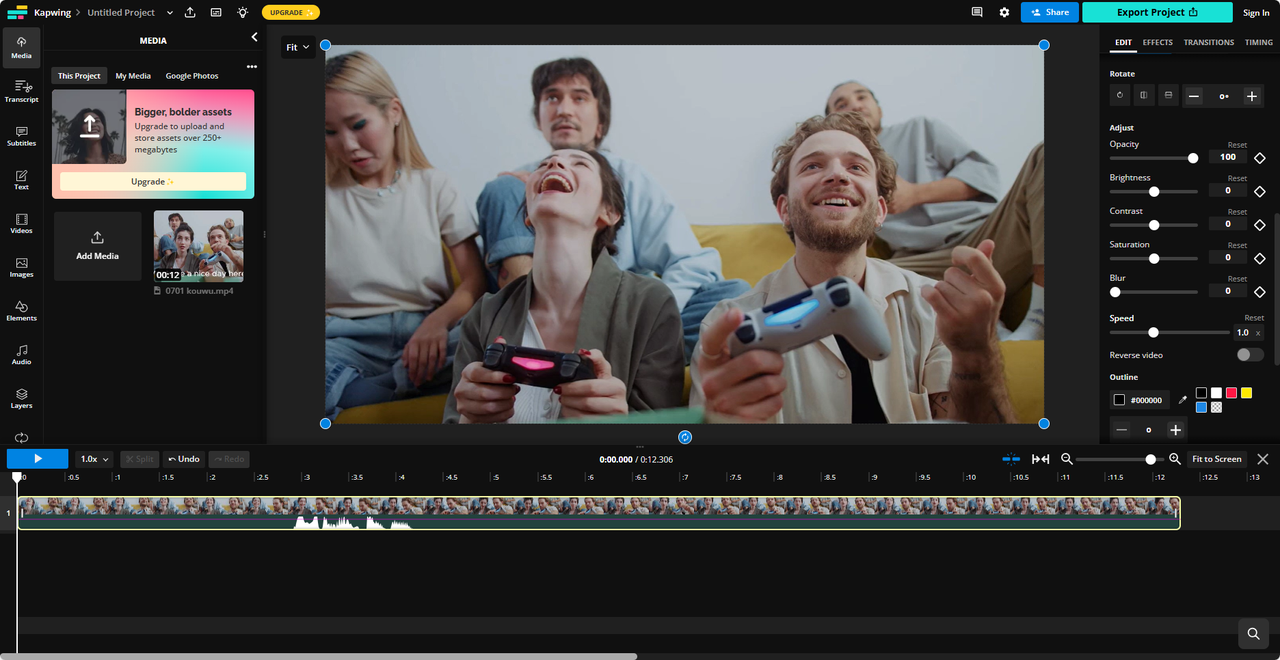This screenshot has width=1280, height=660.
Task: Click the timeline zoom out magnifier
Action: point(1067,459)
